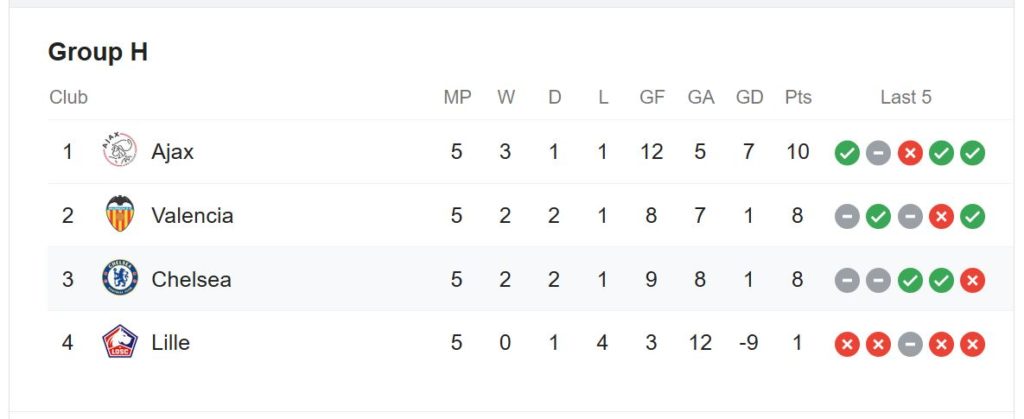
Task: Click the Valencia club crest icon
Action: pos(120,214)
